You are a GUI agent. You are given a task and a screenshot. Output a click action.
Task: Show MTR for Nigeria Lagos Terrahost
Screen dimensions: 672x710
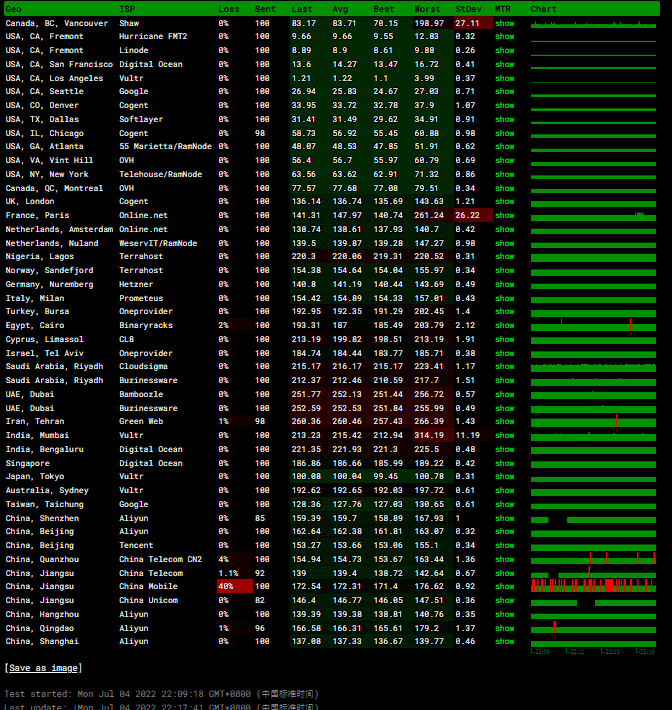[x=504, y=256]
